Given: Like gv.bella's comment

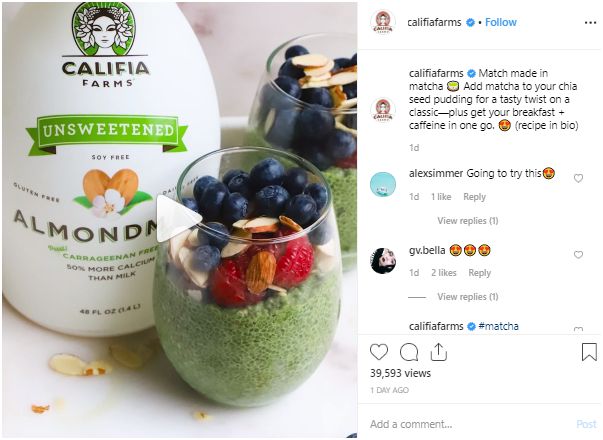Looking at the screenshot, I should (578, 255).
